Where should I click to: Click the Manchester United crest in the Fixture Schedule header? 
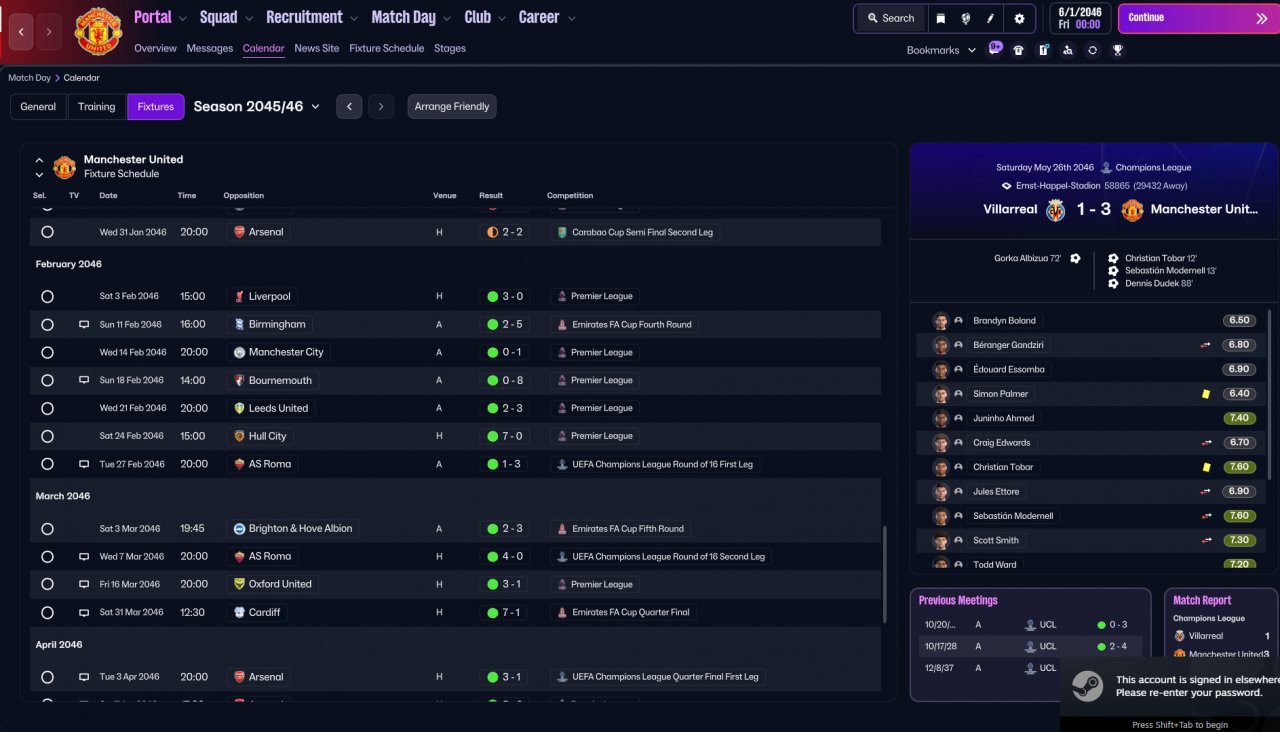pyautogui.click(x=64, y=167)
